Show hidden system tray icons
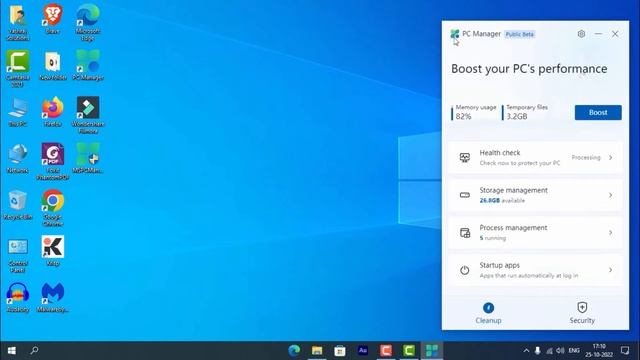The width and height of the screenshot is (640, 360). [526, 351]
